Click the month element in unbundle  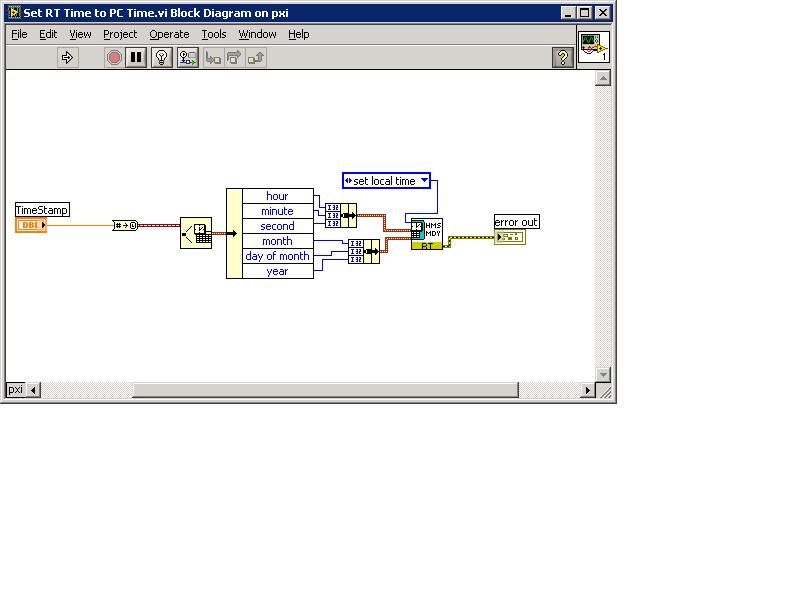pos(277,241)
